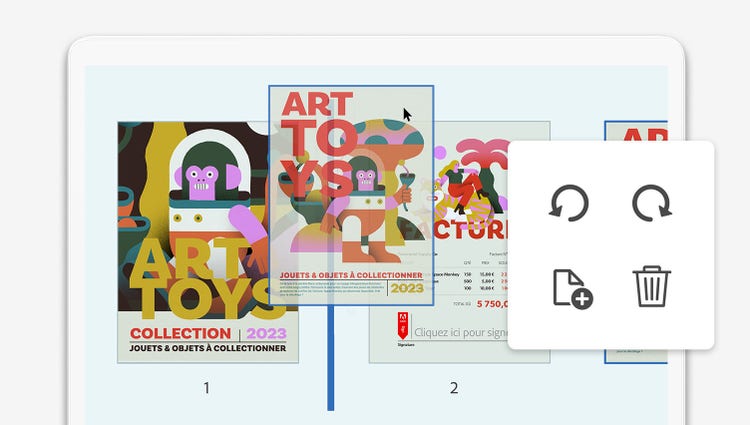Click the page number 2 label
Viewport: 750px width, 425px height.
[454, 388]
